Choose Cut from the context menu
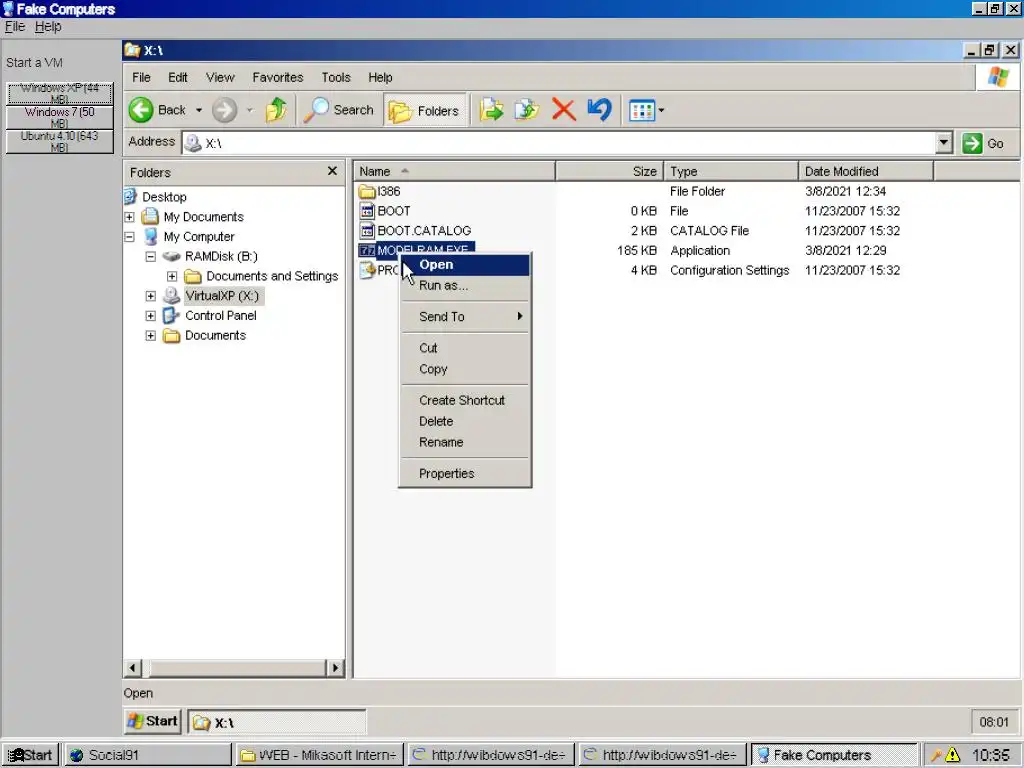The width and height of the screenshot is (1024, 768). pyautogui.click(x=465, y=348)
